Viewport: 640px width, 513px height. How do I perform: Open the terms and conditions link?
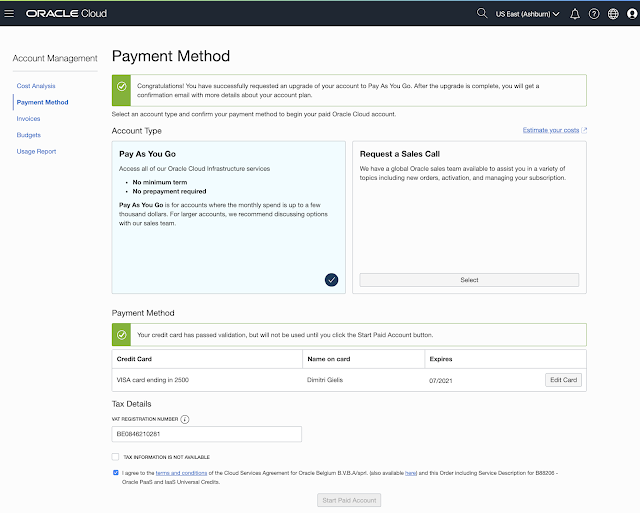click(x=181, y=473)
